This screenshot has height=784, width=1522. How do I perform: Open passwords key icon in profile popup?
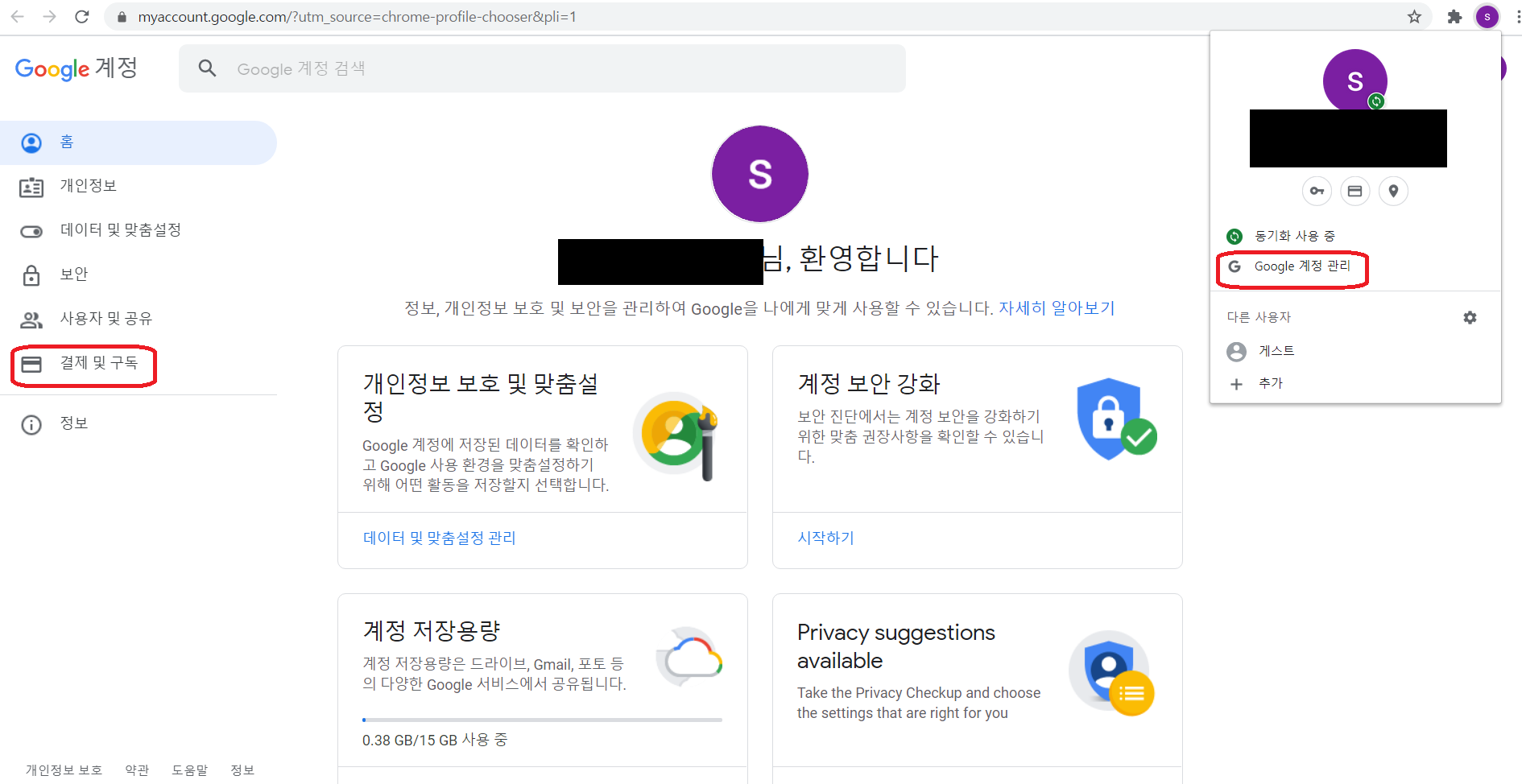click(x=1317, y=192)
